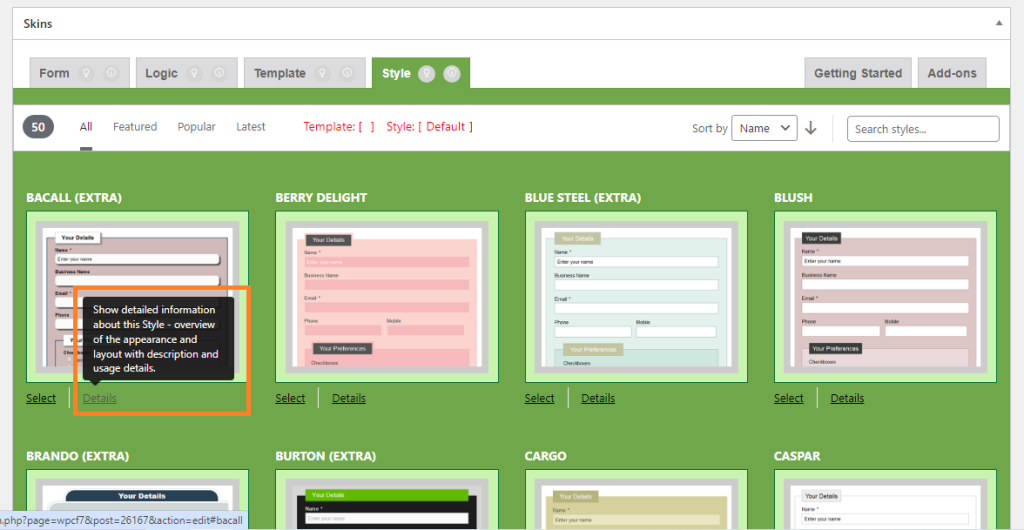Click the info icon on Style tab
The image size is (1024, 530).
[x=451, y=73]
